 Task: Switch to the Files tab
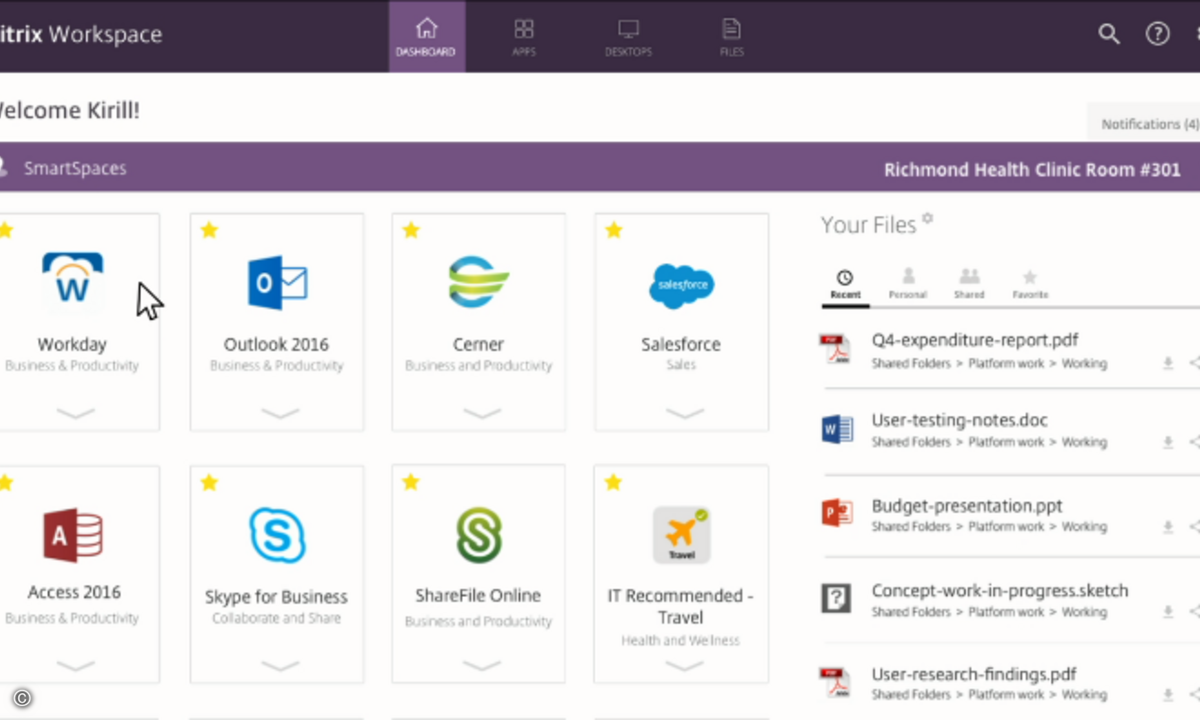pyautogui.click(x=732, y=37)
